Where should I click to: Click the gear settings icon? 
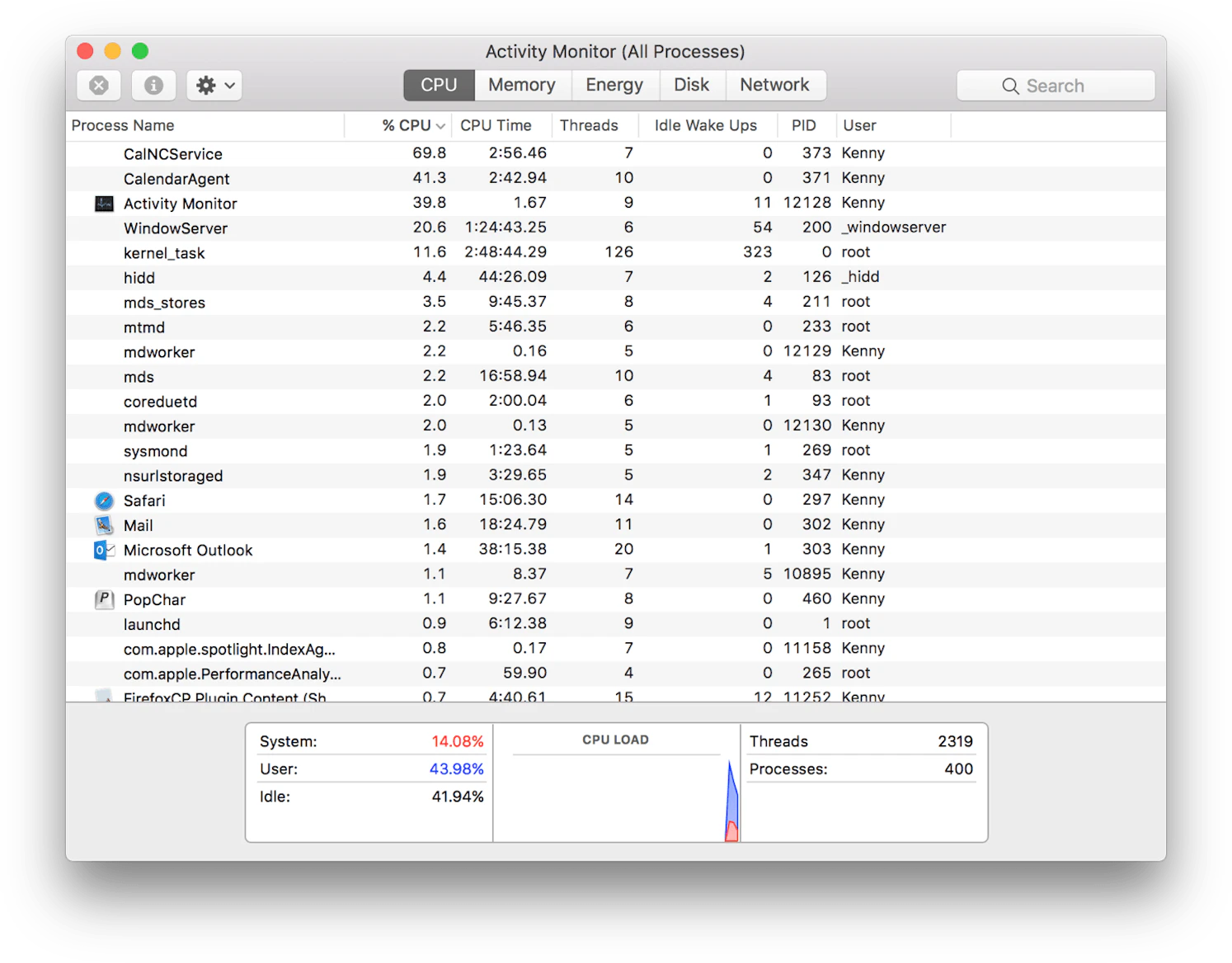tap(206, 85)
